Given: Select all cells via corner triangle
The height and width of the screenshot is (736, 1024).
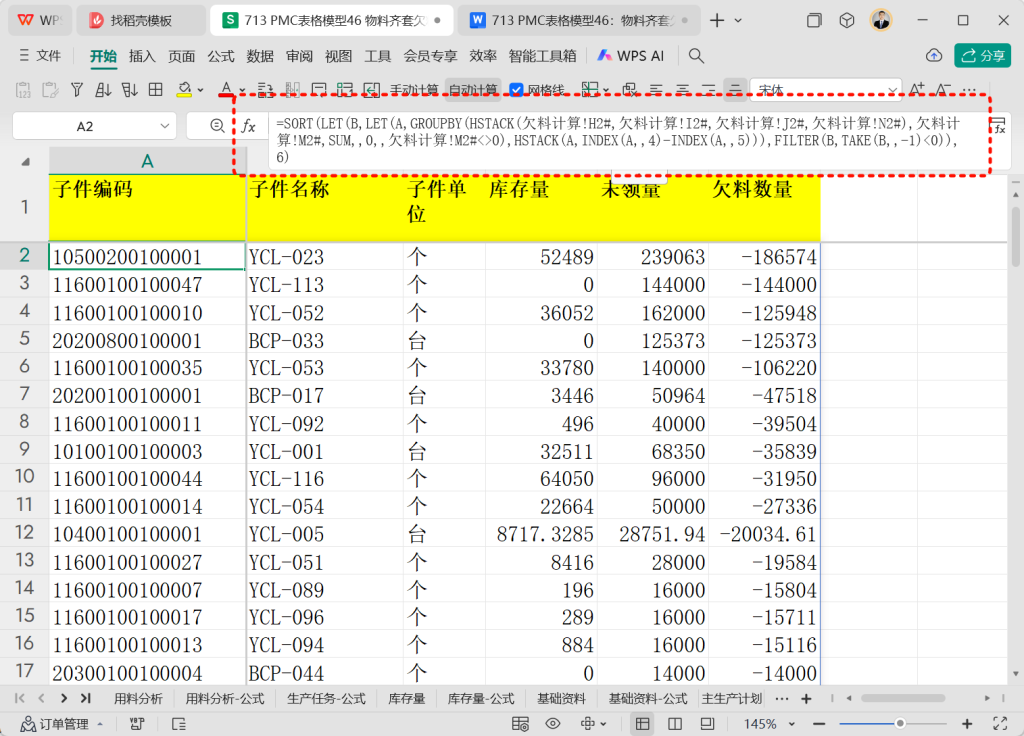Looking at the screenshot, I should click(x=25, y=161).
